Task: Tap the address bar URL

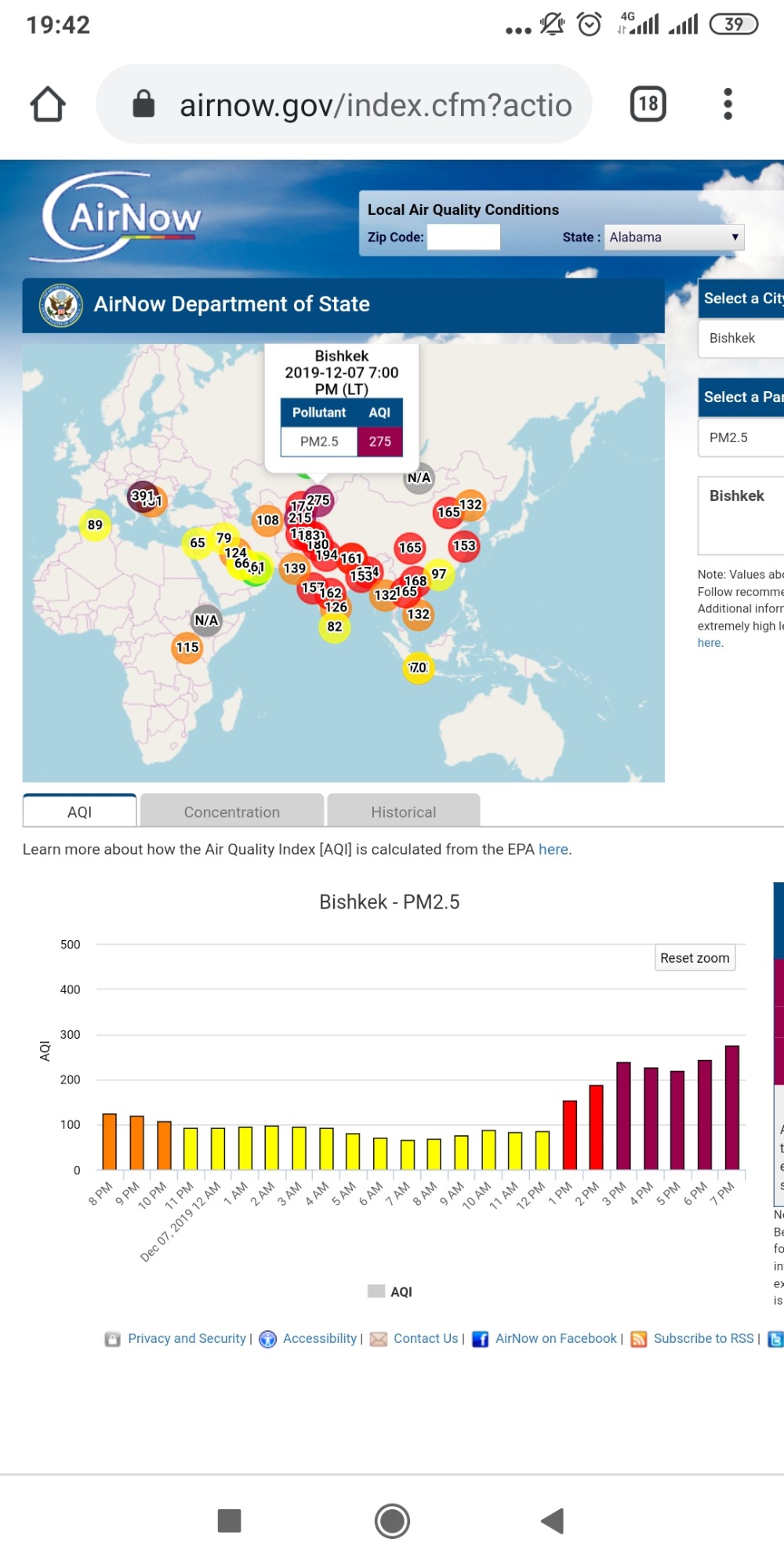Action: click(375, 105)
